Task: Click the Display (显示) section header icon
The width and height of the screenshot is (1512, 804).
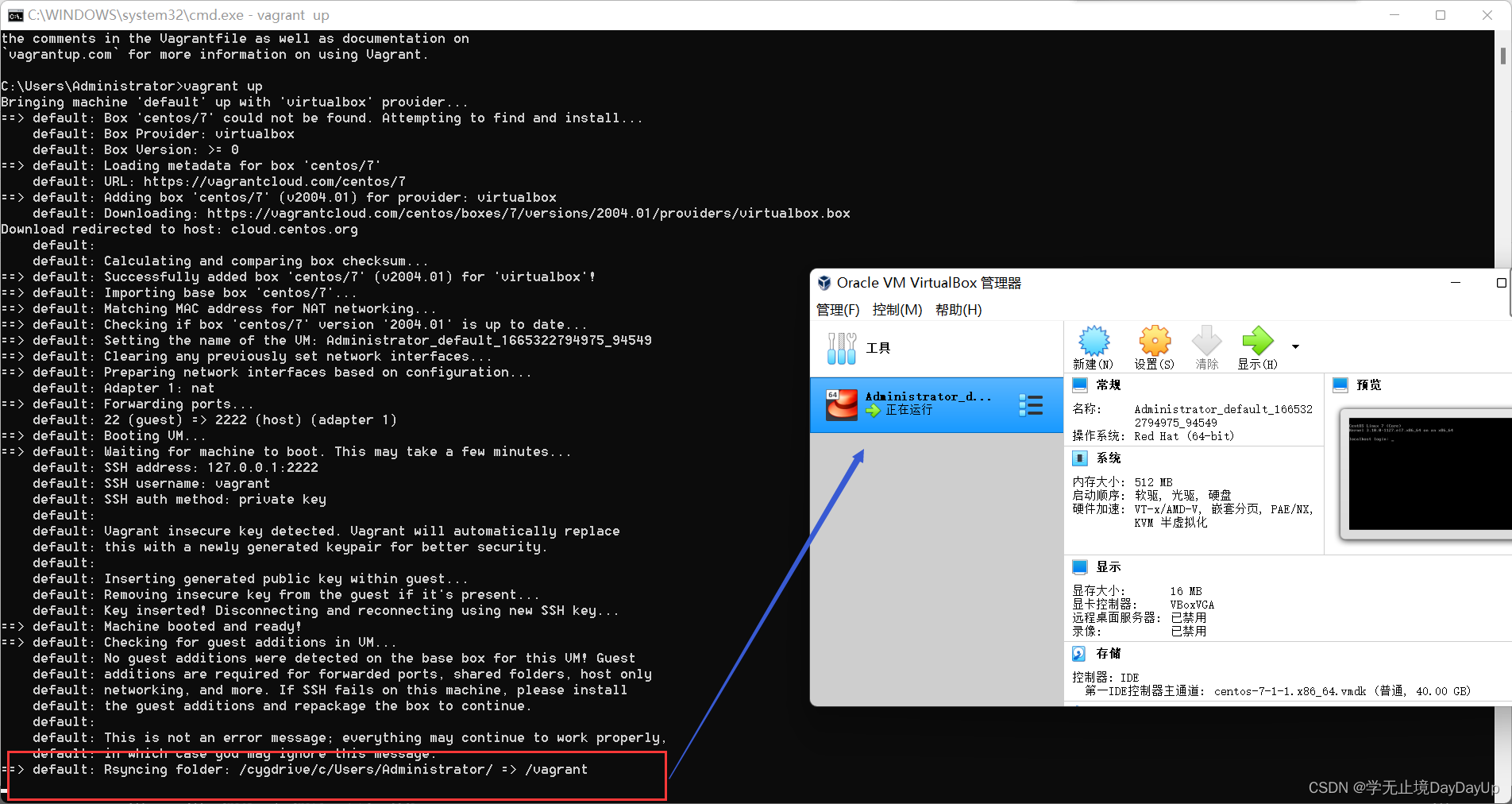Action: pos(1080,567)
